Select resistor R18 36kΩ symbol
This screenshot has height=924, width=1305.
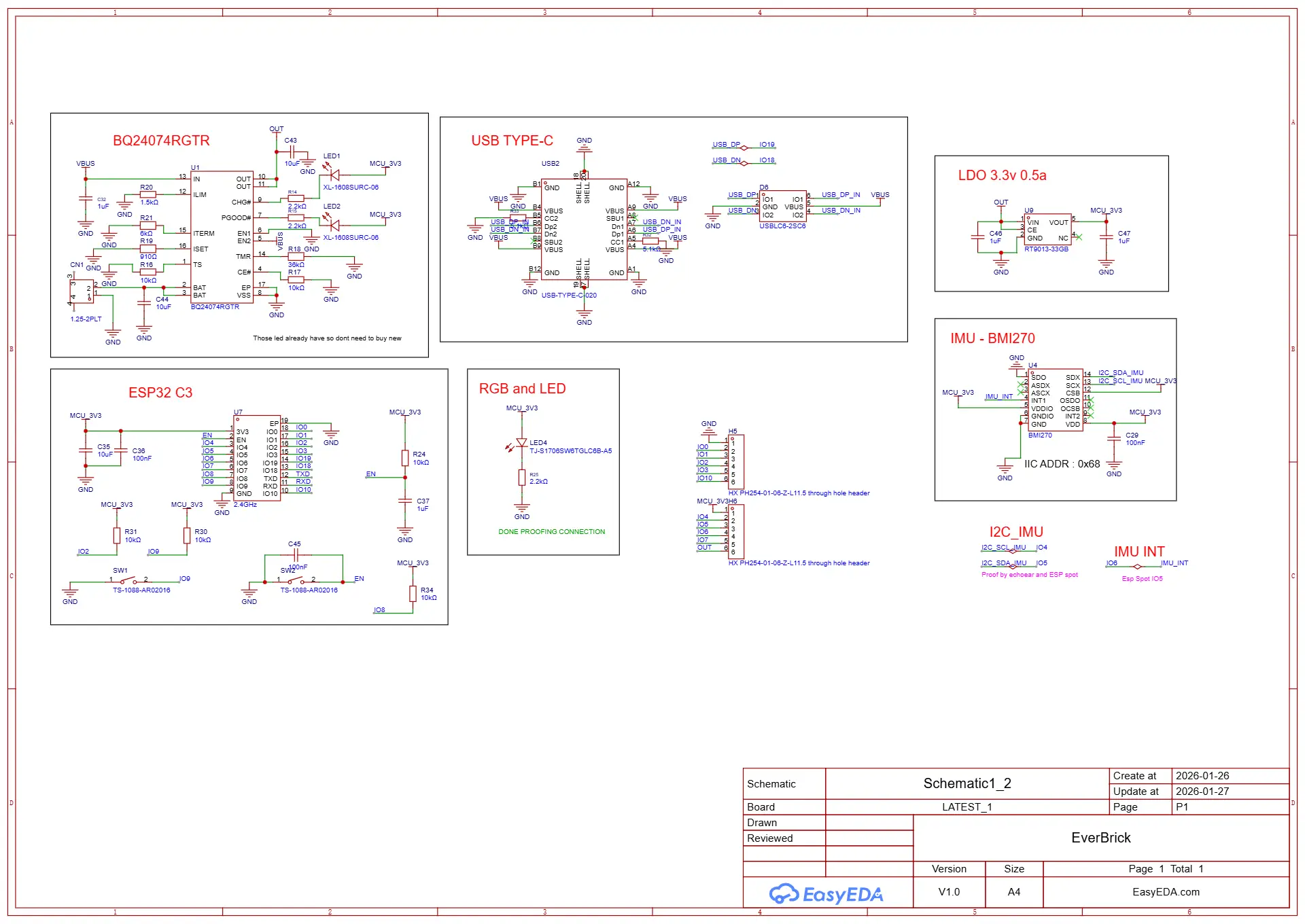tap(296, 257)
